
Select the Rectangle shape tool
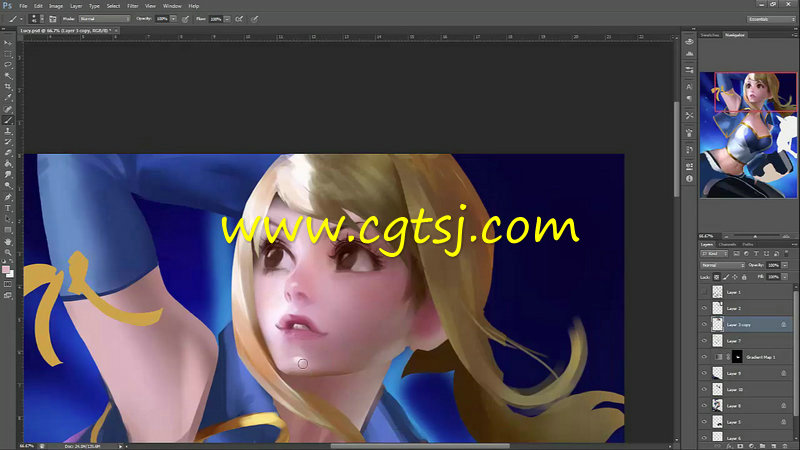click(8, 230)
